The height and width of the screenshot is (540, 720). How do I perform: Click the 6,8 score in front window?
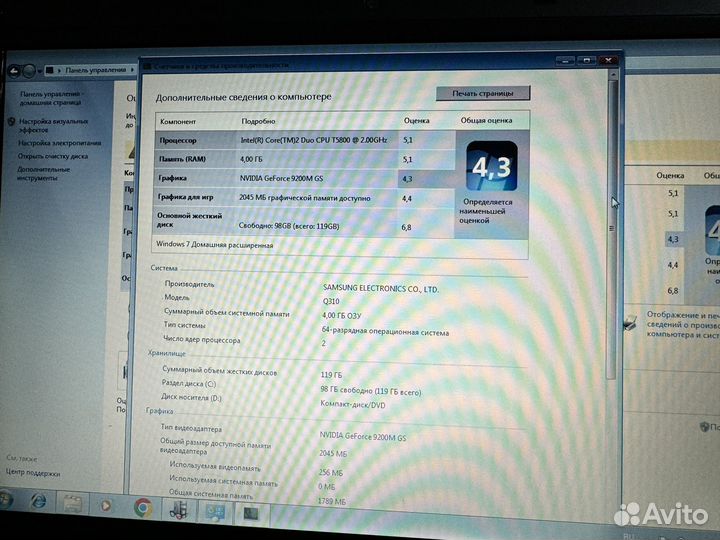[x=406, y=227]
